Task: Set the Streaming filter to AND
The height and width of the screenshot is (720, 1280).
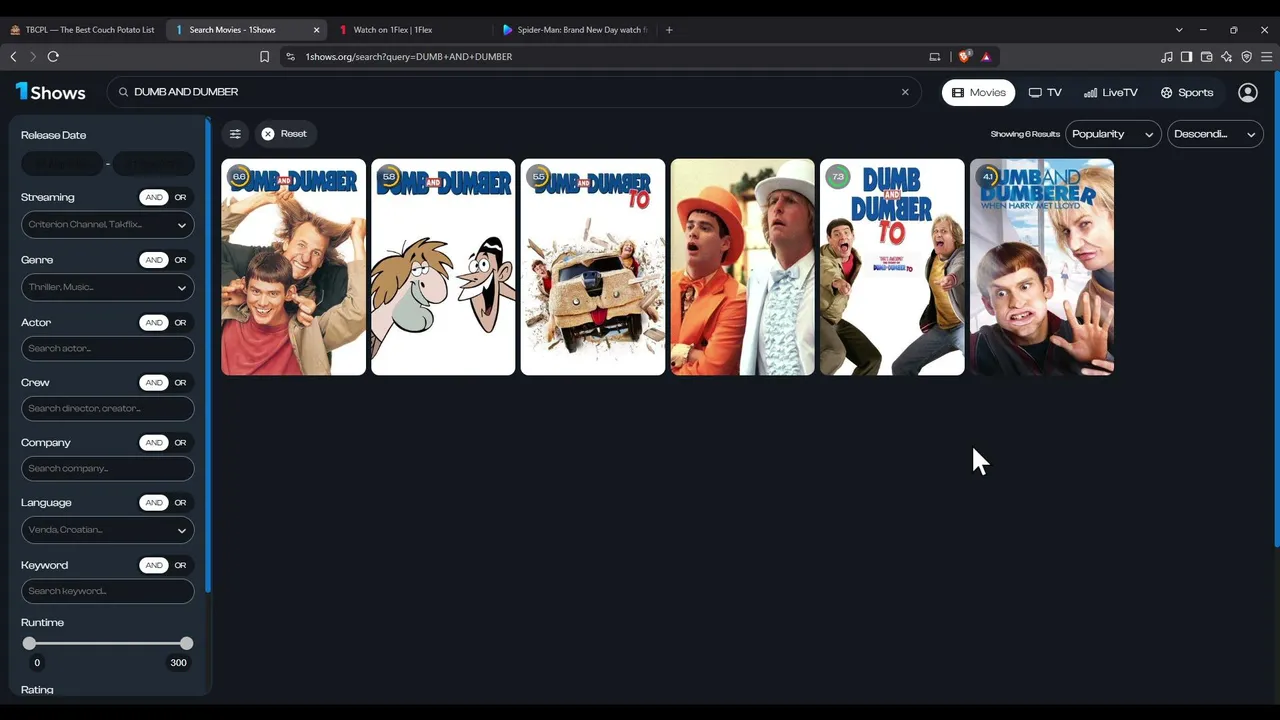Action: coord(154,197)
